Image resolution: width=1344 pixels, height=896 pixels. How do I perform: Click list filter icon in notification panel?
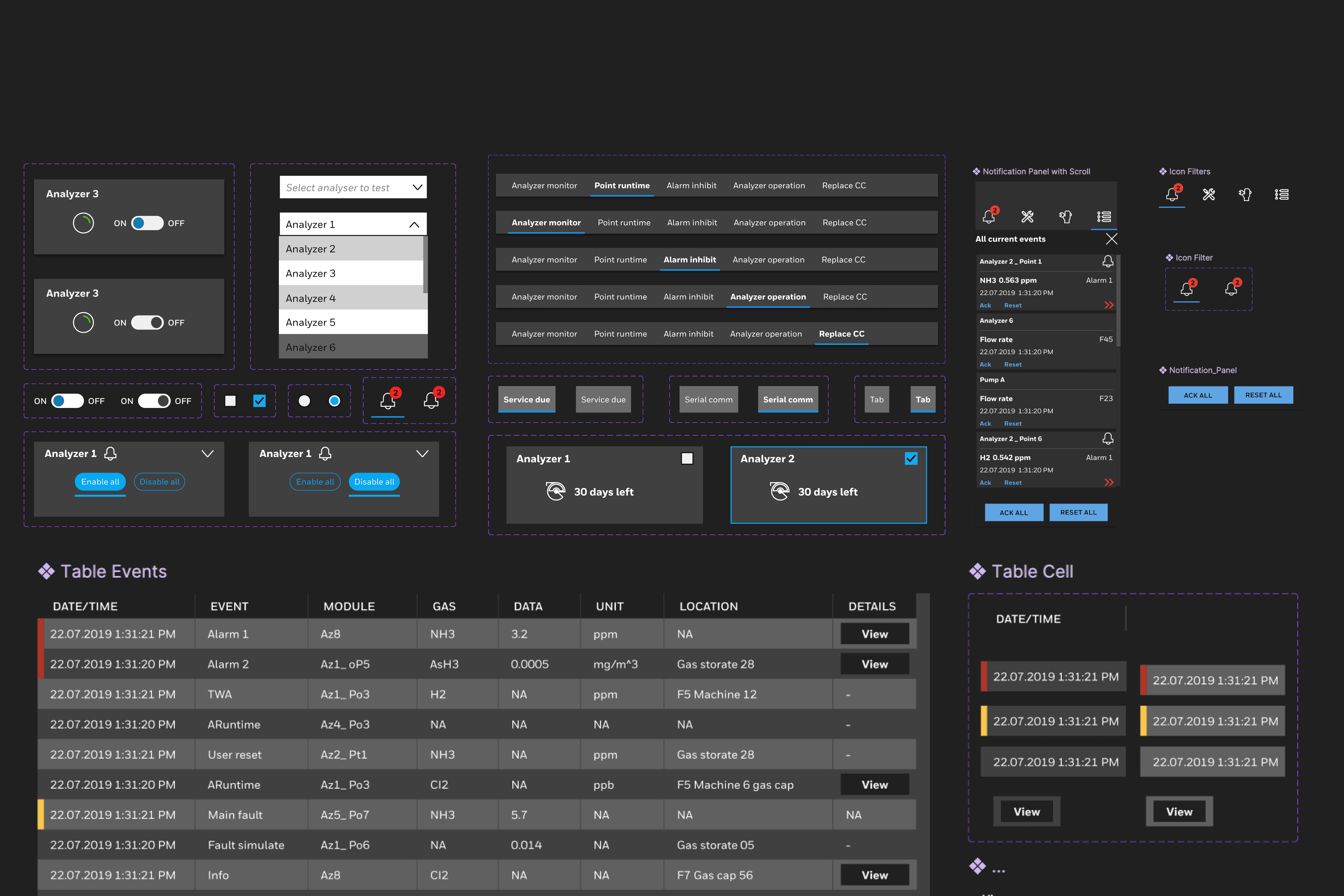1103,216
